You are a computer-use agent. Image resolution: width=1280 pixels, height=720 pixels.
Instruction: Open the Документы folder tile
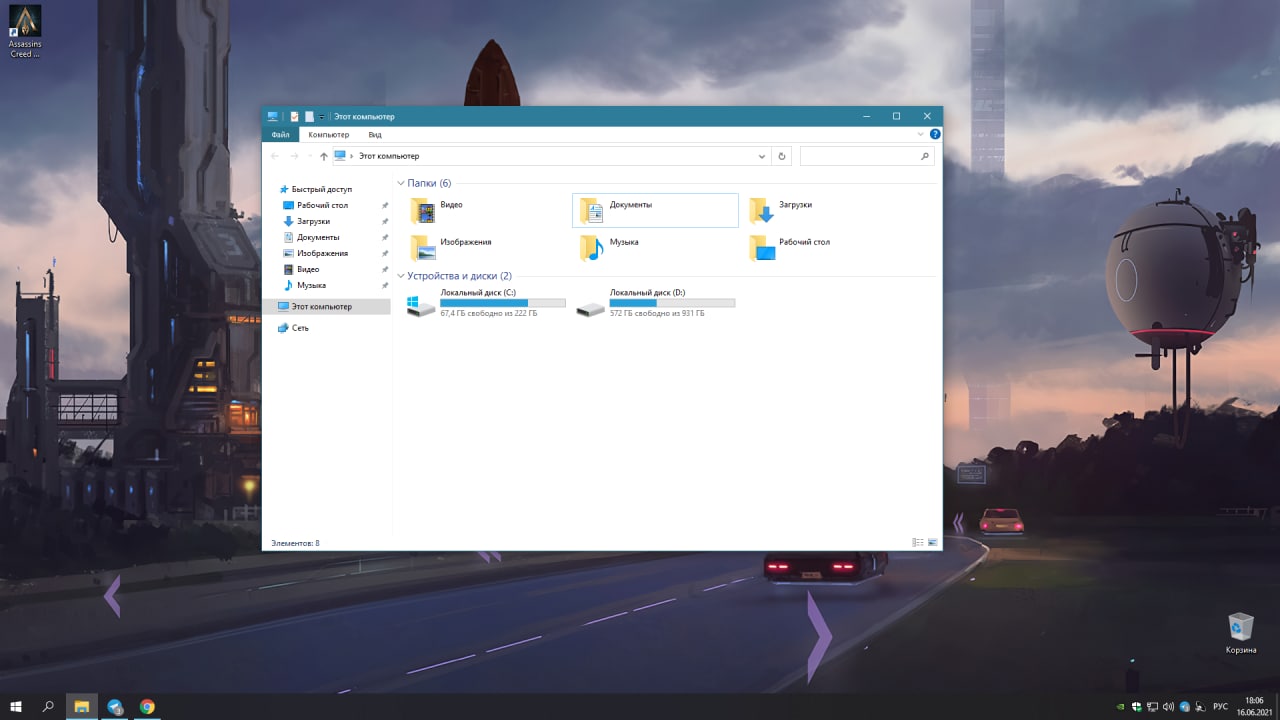(655, 211)
